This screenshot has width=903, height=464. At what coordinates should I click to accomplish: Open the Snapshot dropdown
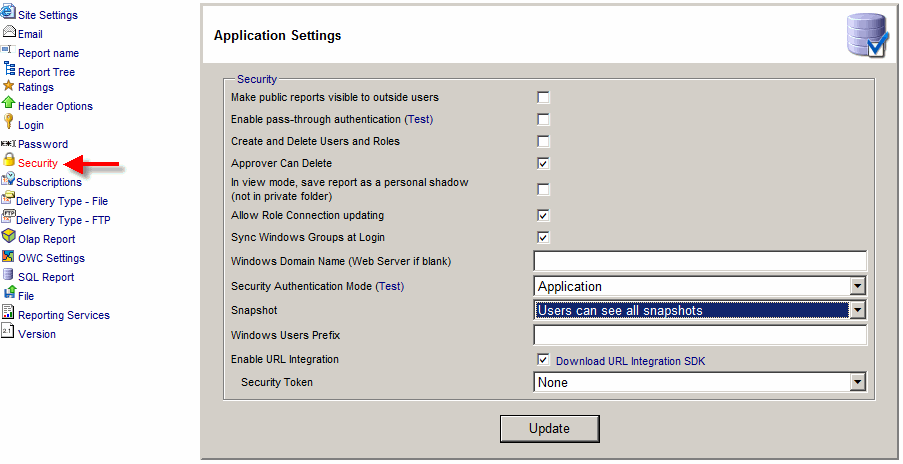point(700,310)
